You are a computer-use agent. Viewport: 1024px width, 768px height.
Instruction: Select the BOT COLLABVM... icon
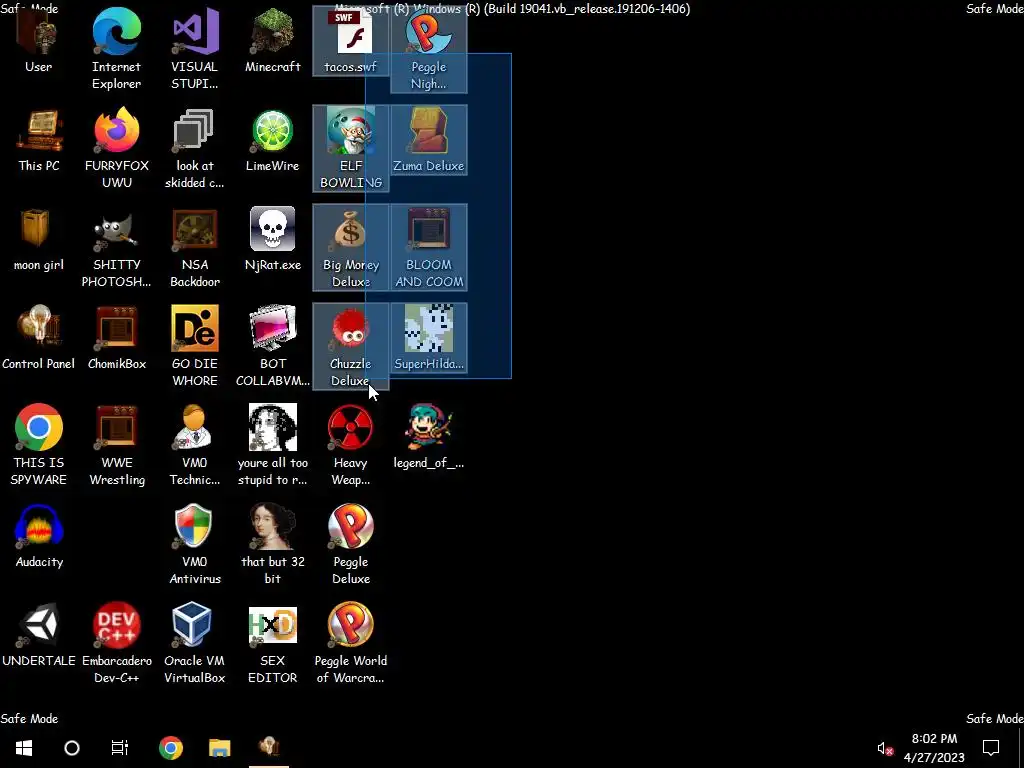tap(273, 346)
